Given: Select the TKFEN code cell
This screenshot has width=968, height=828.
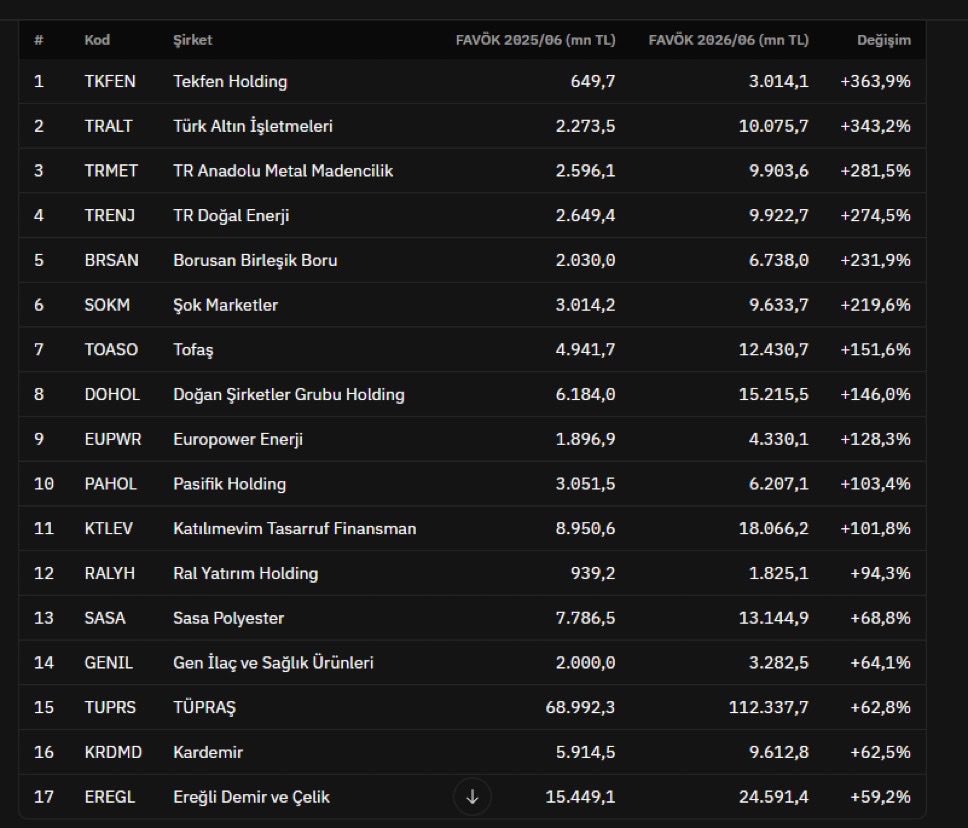Looking at the screenshot, I should 110,82.
